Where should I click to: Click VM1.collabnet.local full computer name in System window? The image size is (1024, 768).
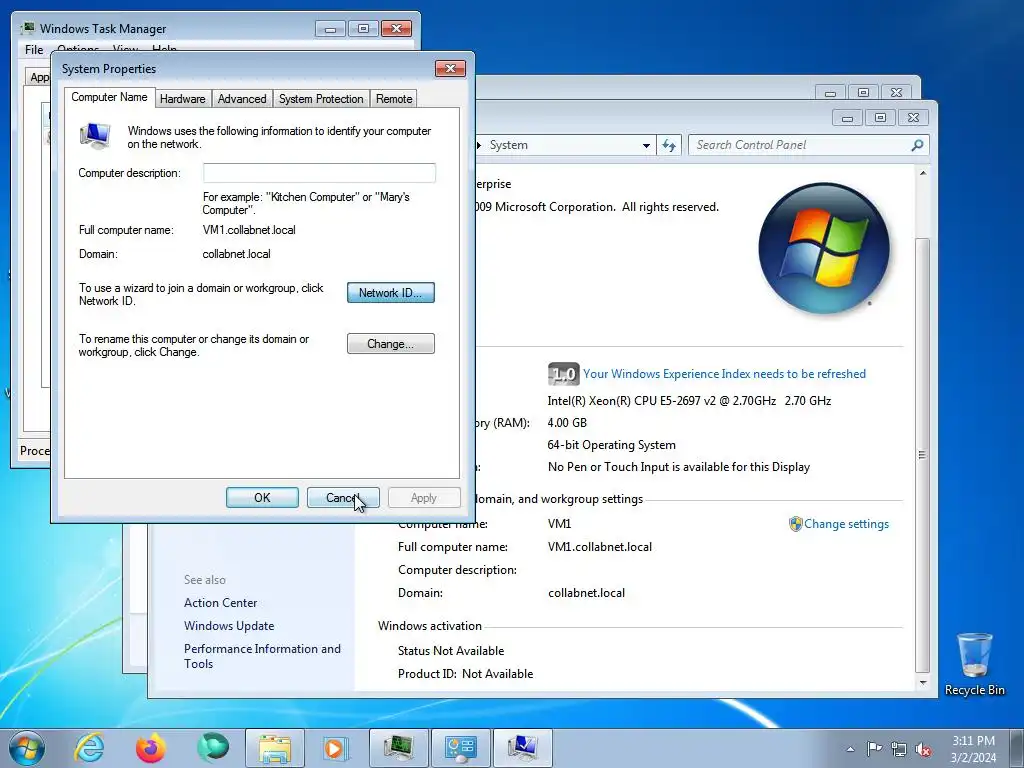(600, 547)
